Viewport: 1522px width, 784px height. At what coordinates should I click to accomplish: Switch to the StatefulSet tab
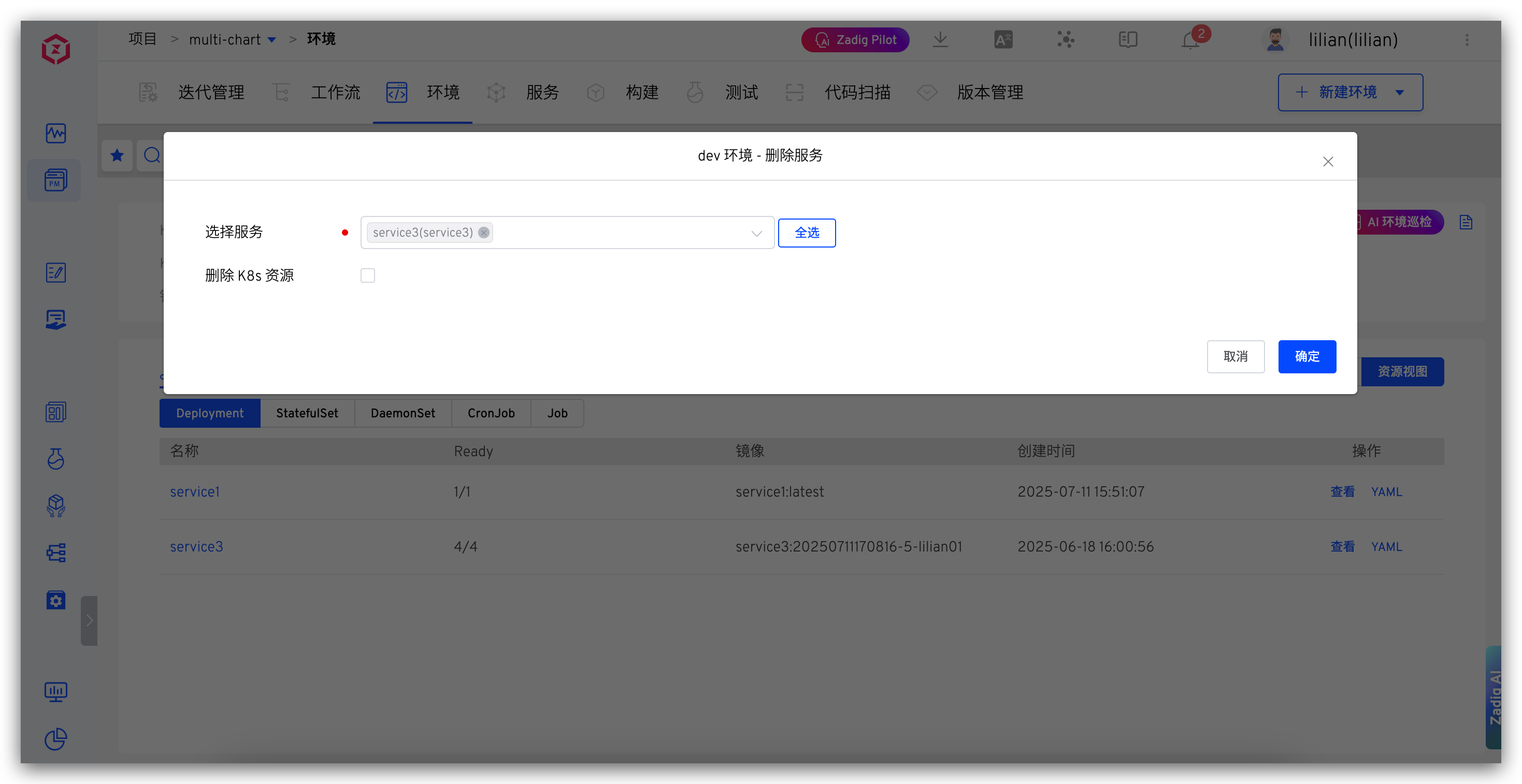307,414
